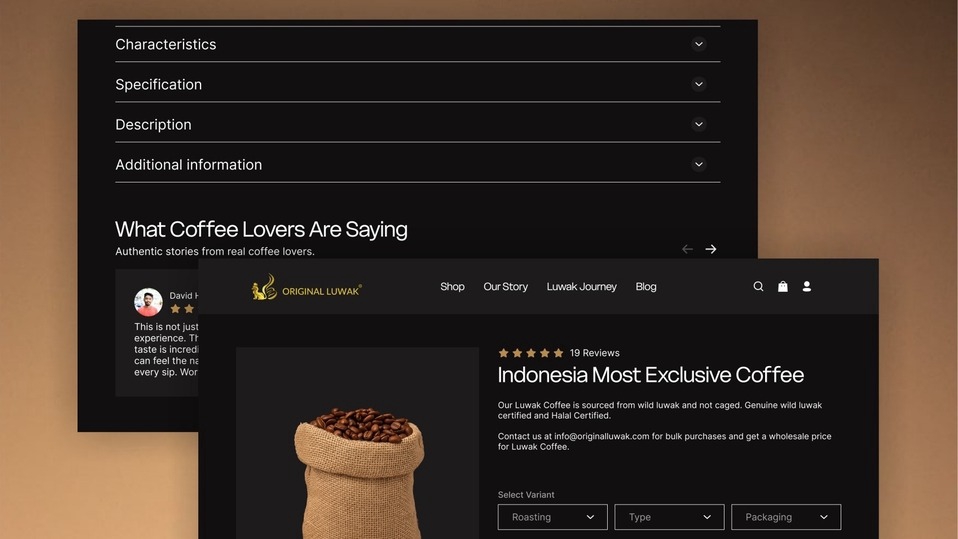This screenshot has width=958, height=539.
Task: Open the Type variant dropdown
Action: [669, 517]
